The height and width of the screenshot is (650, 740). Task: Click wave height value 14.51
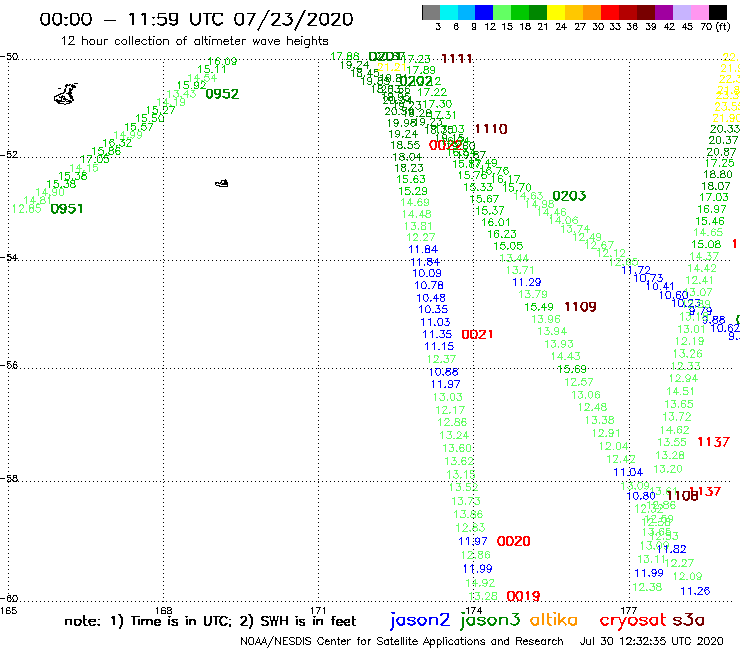[x=681, y=391]
